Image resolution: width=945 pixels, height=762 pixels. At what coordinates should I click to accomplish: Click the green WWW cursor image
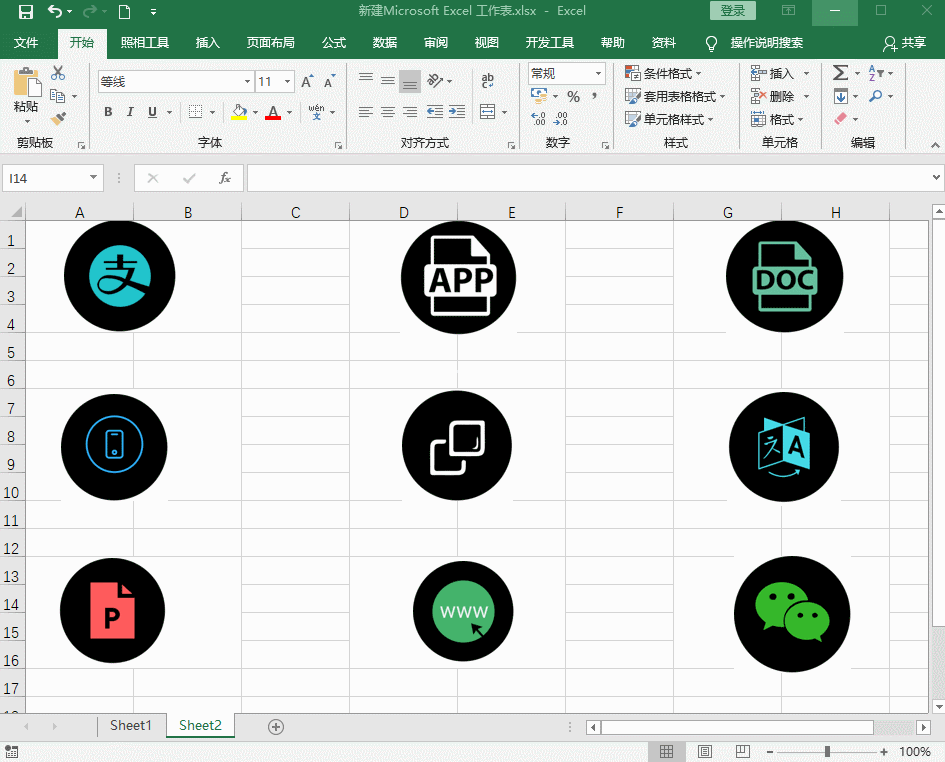point(463,611)
